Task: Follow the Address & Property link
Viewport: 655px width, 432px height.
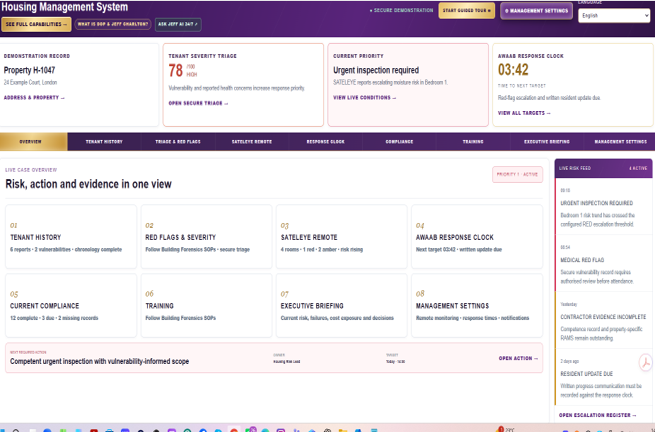Action: (34, 98)
